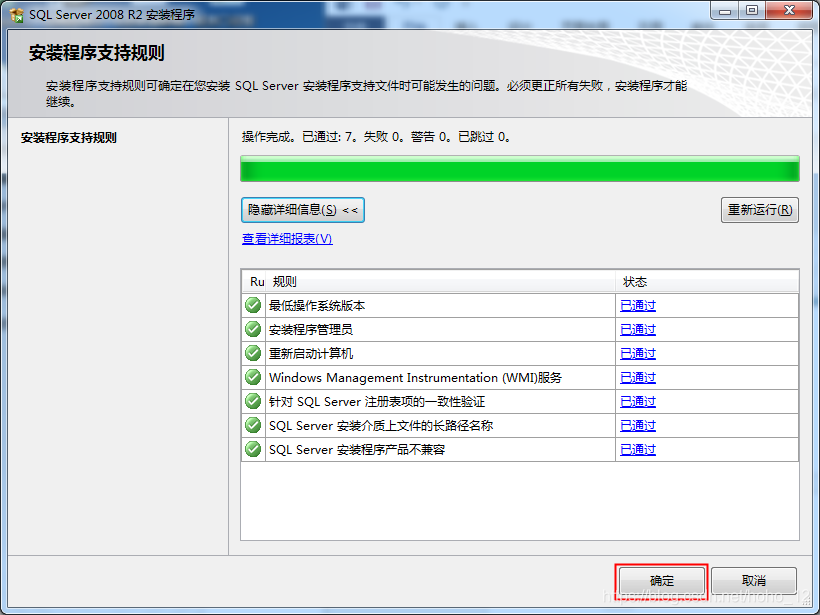Open 已通过 status link for WMI服务
This screenshot has height=615, width=820.
coord(638,378)
